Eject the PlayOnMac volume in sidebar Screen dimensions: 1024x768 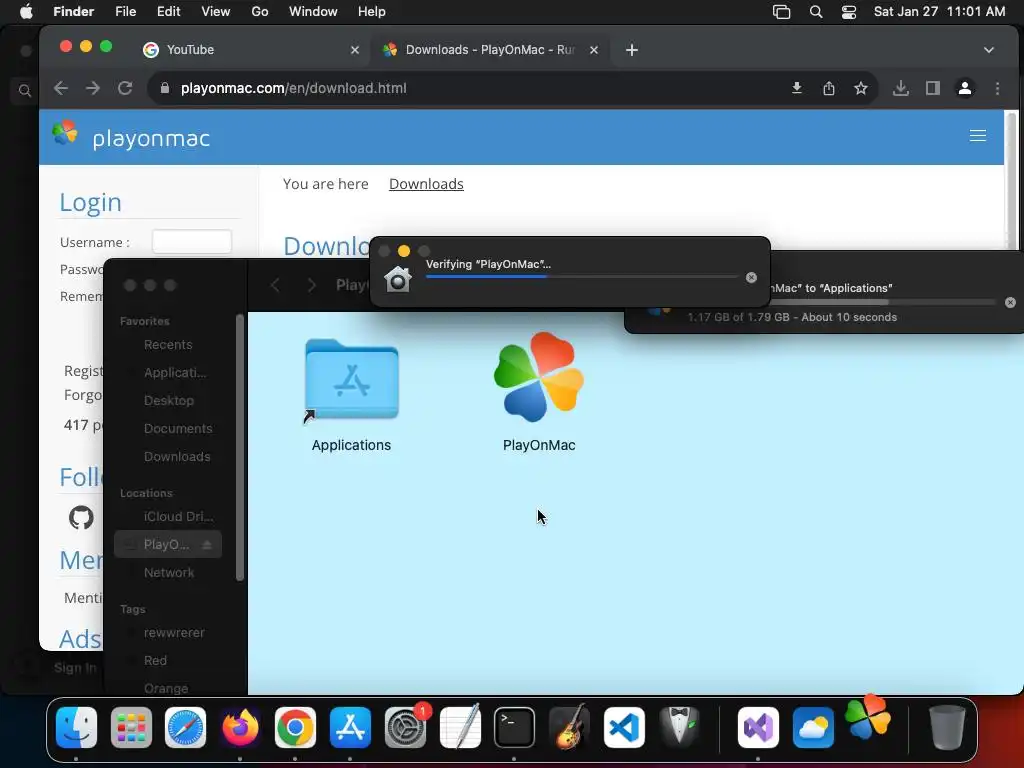[207, 545]
